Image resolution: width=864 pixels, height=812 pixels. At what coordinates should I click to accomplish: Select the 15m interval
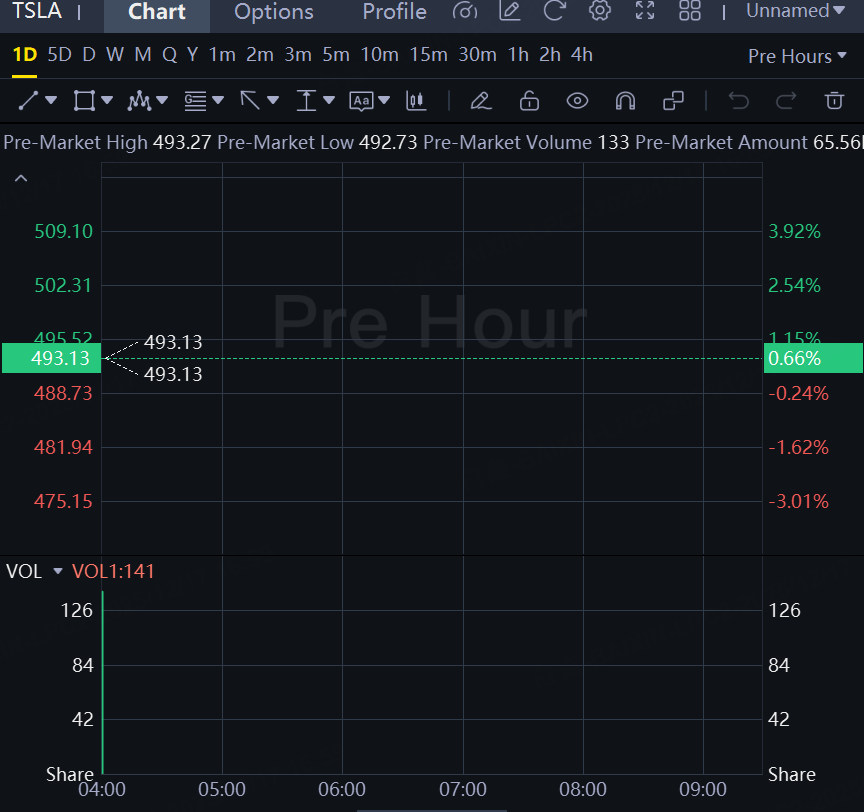click(x=428, y=55)
